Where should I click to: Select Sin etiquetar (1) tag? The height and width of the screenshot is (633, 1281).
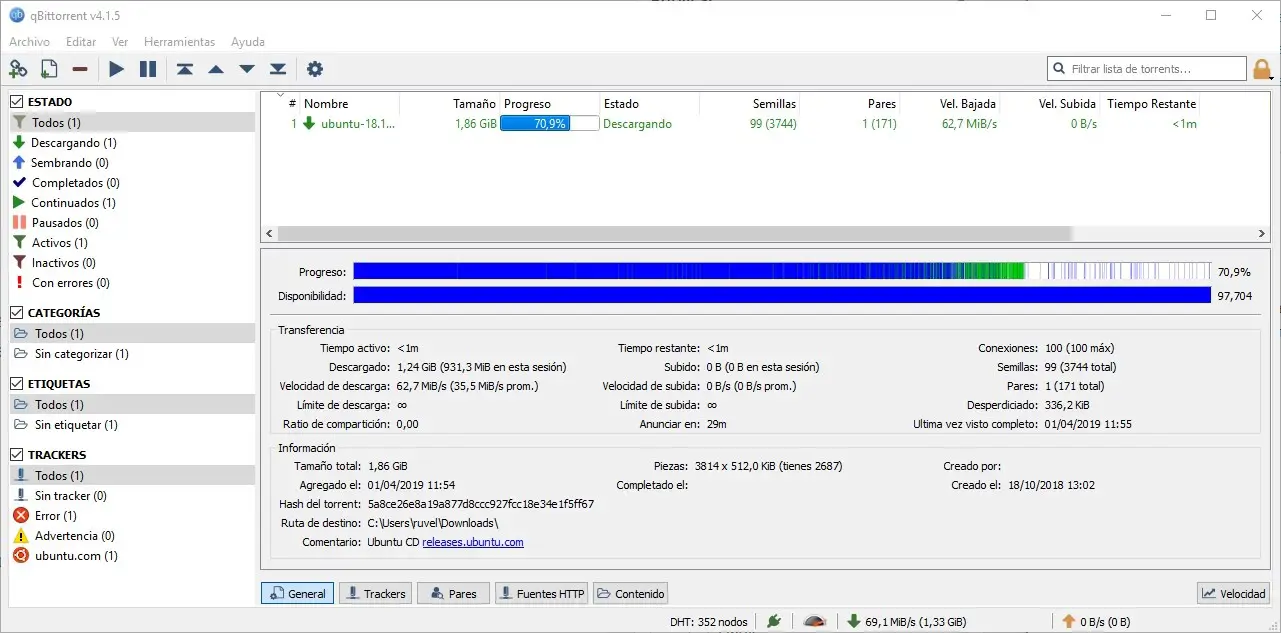click(132, 425)
